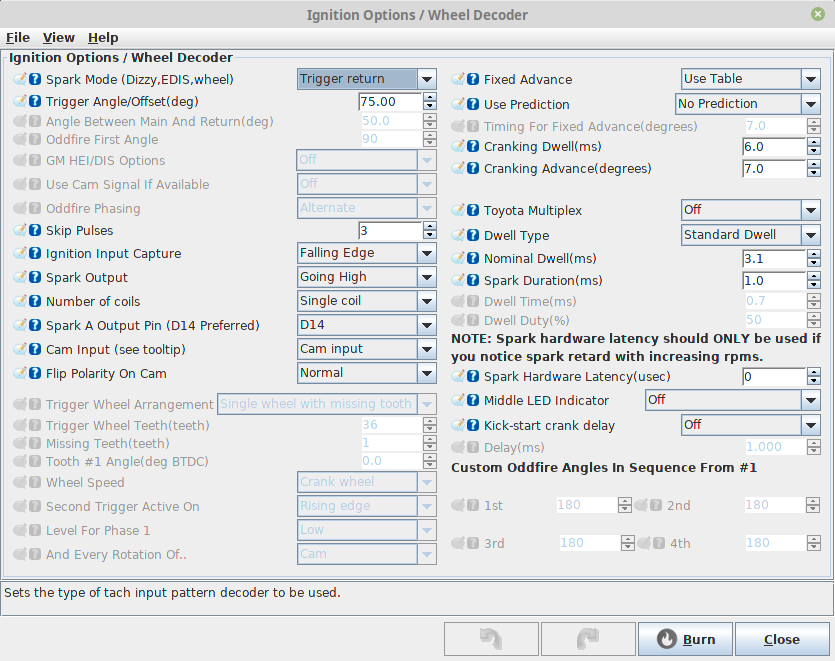Click the help icon beside Spark Mode
The width and height of the screenshot is (835, 661).
point(36,79)
